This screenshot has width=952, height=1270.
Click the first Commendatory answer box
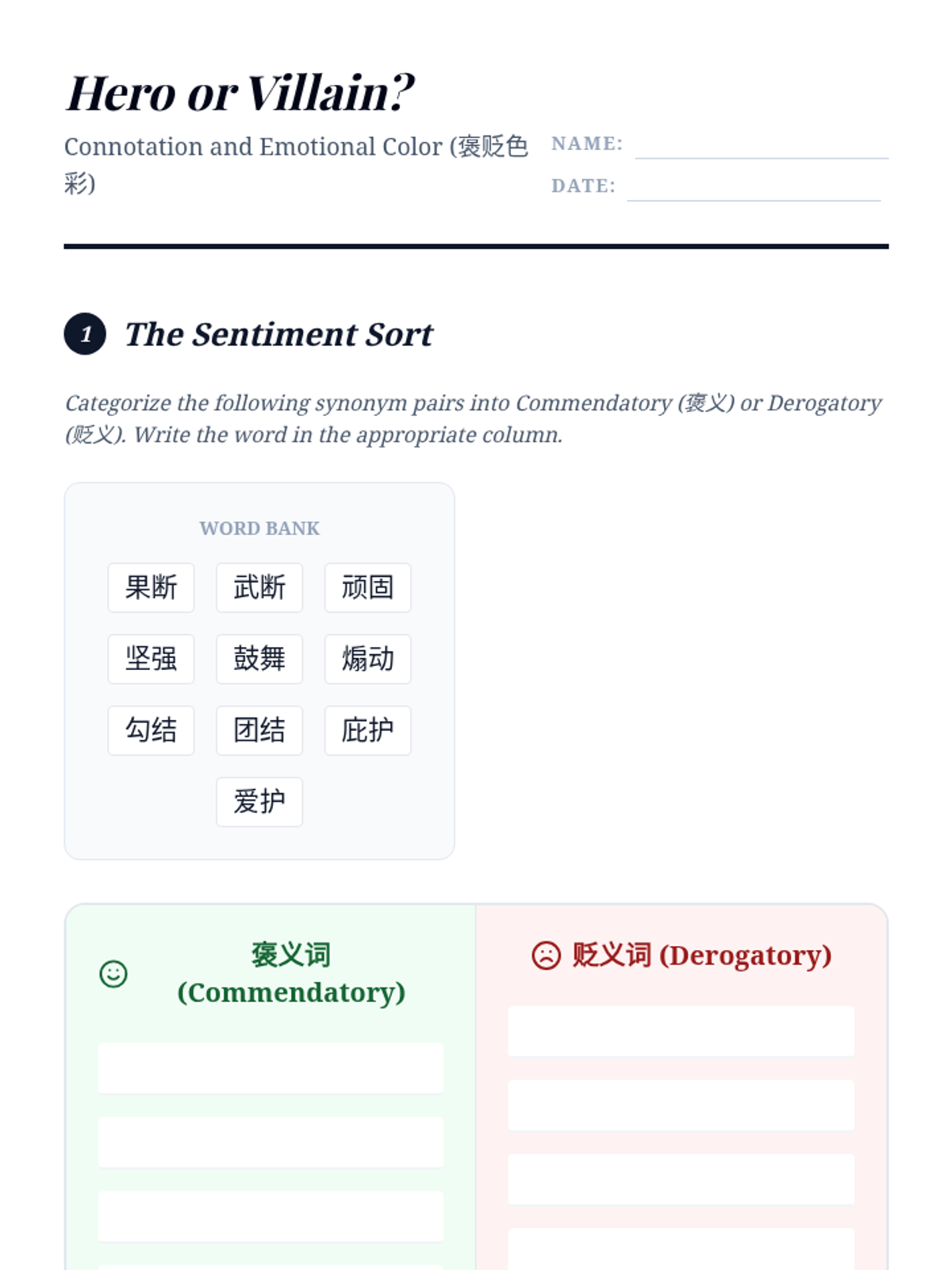(271, 1068)
